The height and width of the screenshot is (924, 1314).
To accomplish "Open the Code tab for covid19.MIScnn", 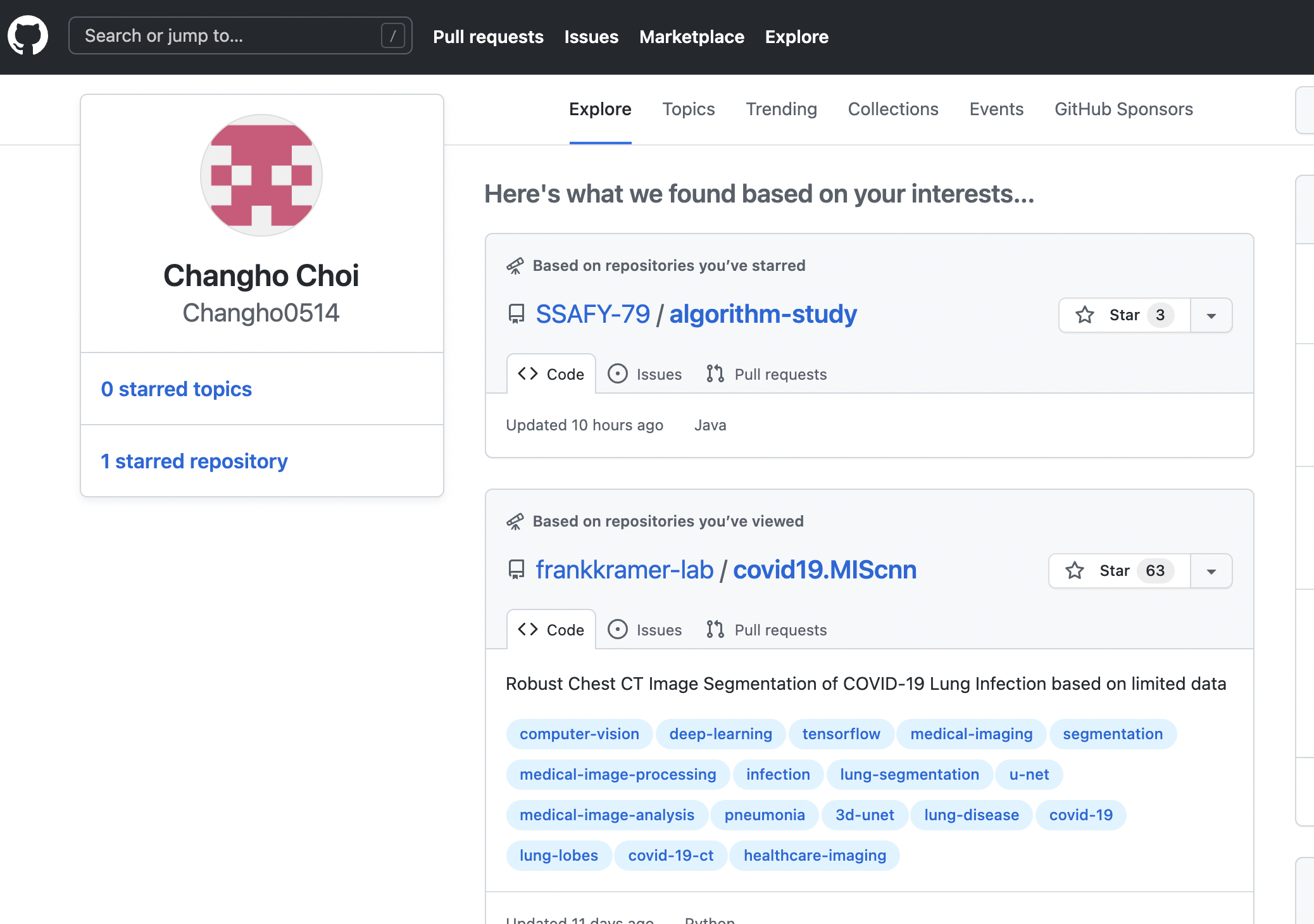I will (x=551, y=630).
